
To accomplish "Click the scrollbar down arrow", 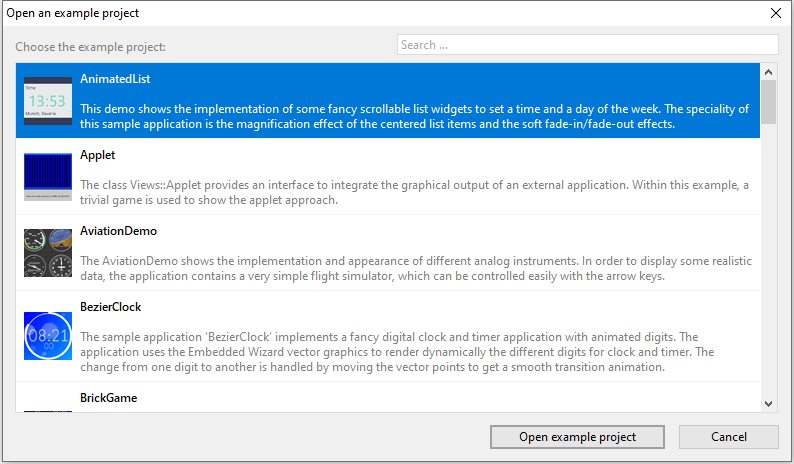I will (769, 403).
